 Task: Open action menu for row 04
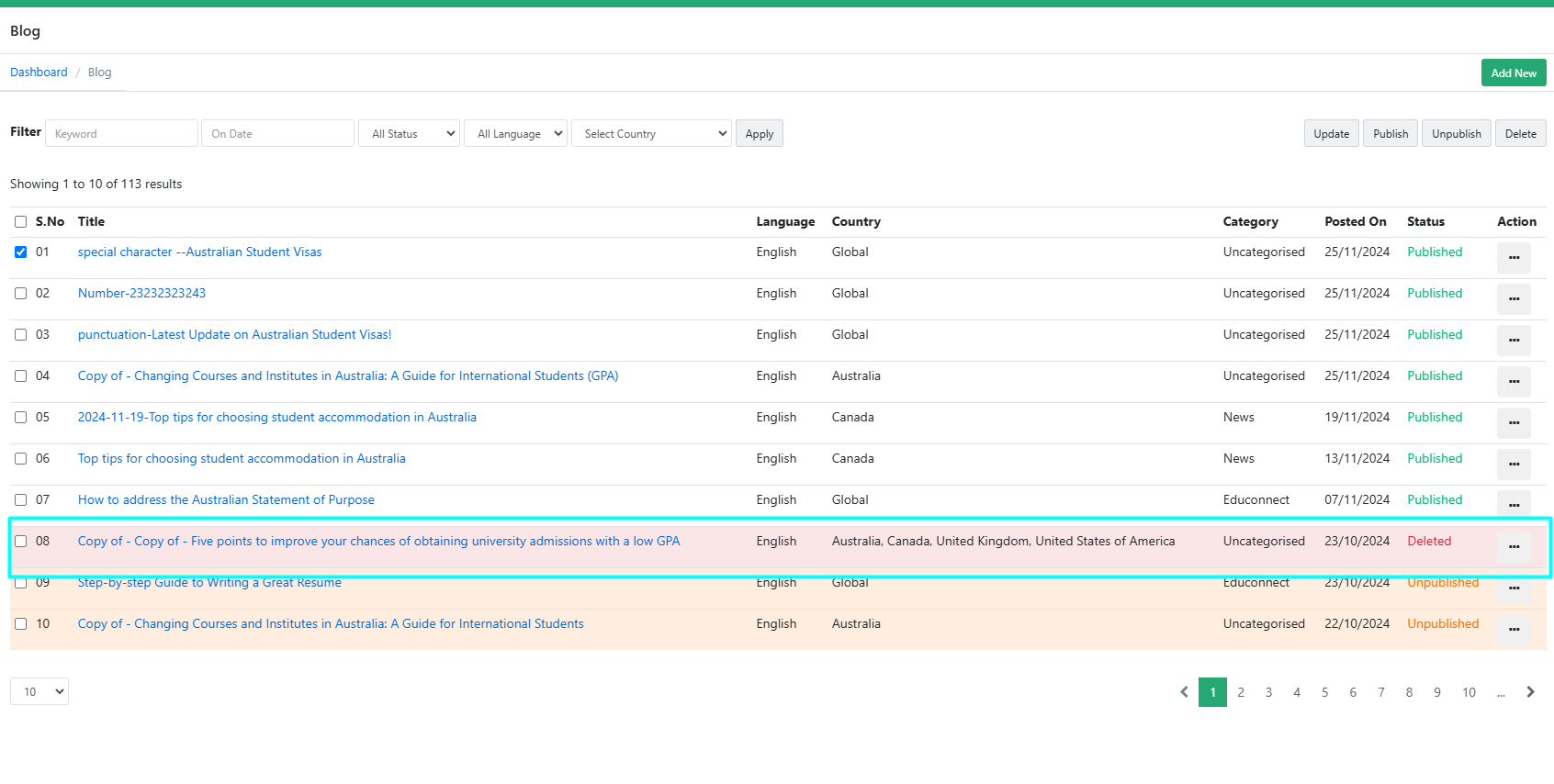[x=1514, y=382]
